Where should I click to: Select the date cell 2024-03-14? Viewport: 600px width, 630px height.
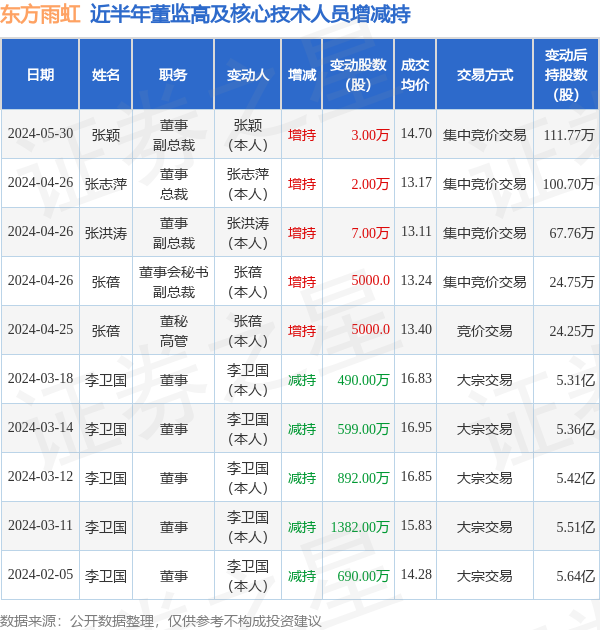[40, 428]
